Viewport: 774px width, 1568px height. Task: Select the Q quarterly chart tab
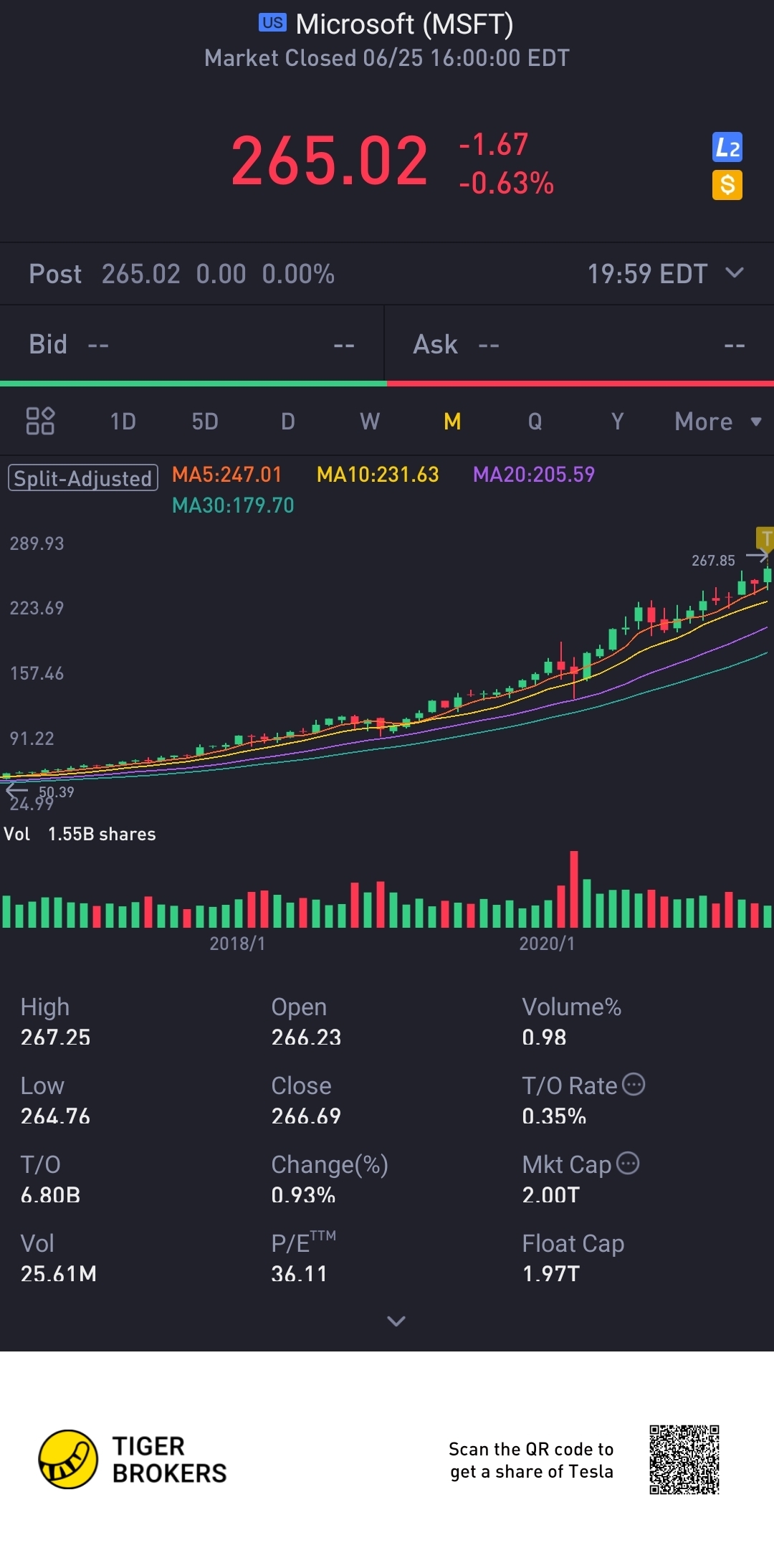535,422
